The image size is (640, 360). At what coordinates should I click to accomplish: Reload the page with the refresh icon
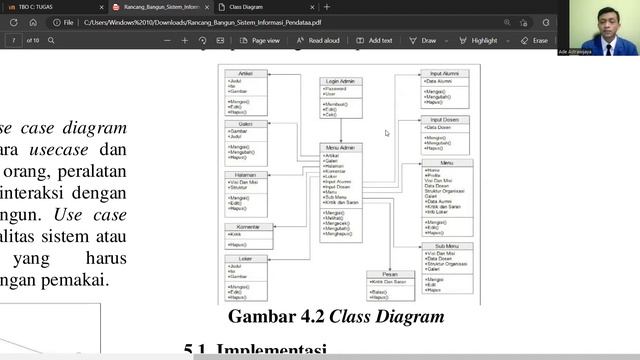tap(13, 22)
